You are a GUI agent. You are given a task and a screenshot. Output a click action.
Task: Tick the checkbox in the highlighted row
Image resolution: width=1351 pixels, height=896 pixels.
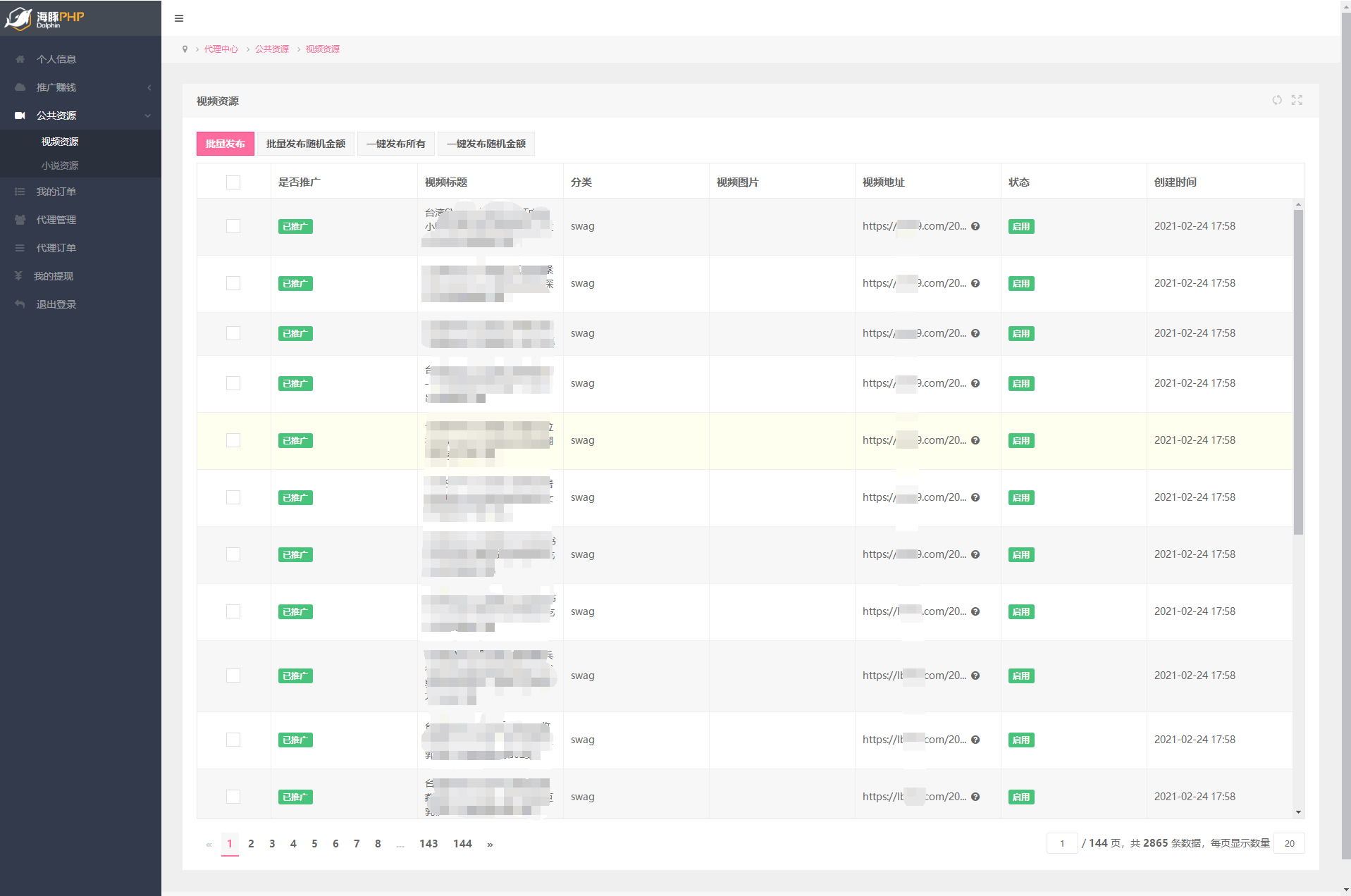tap(233, 440)
